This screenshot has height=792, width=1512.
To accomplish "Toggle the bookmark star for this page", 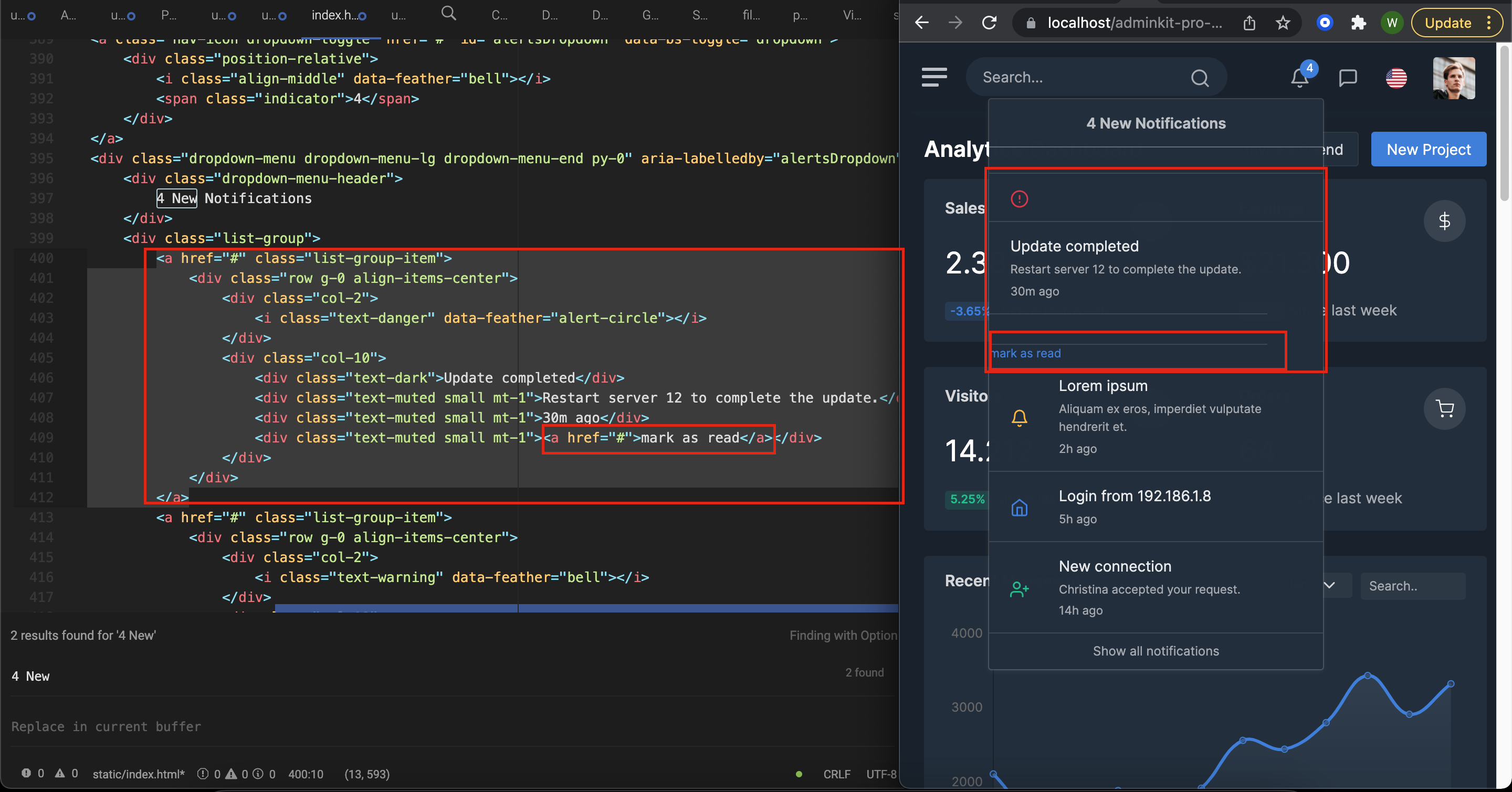I will [x=1283, y=23].
